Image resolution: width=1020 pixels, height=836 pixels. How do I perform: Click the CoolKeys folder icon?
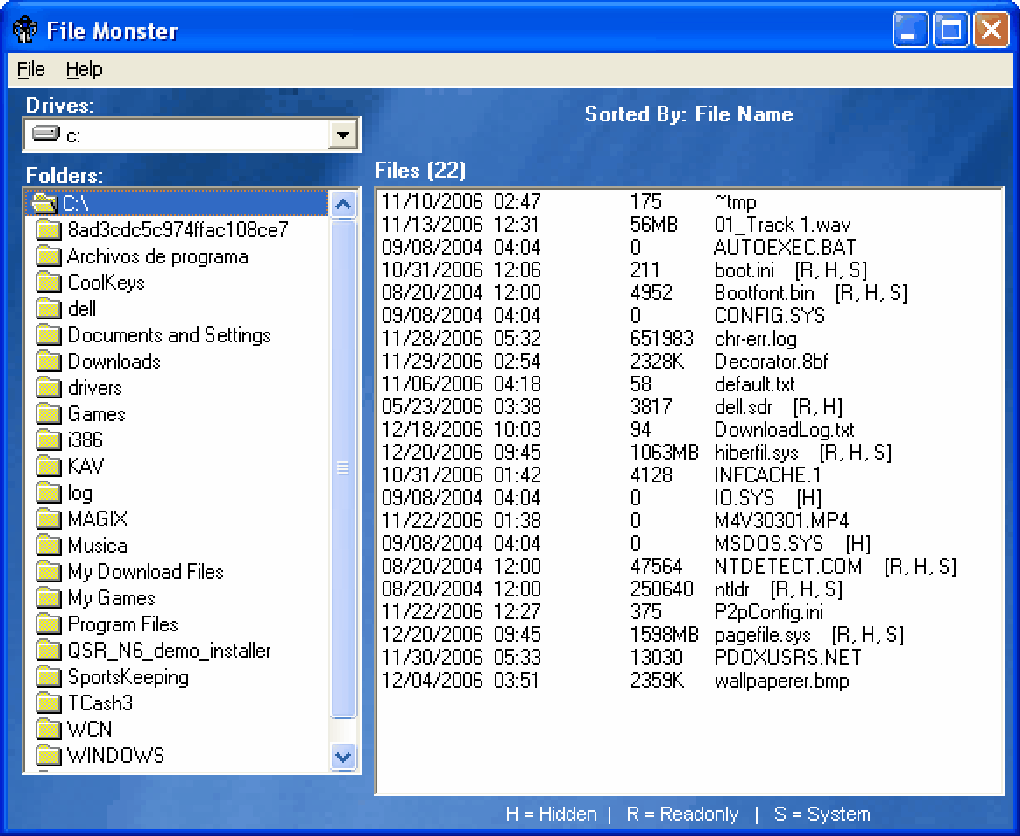click(48, 282)
